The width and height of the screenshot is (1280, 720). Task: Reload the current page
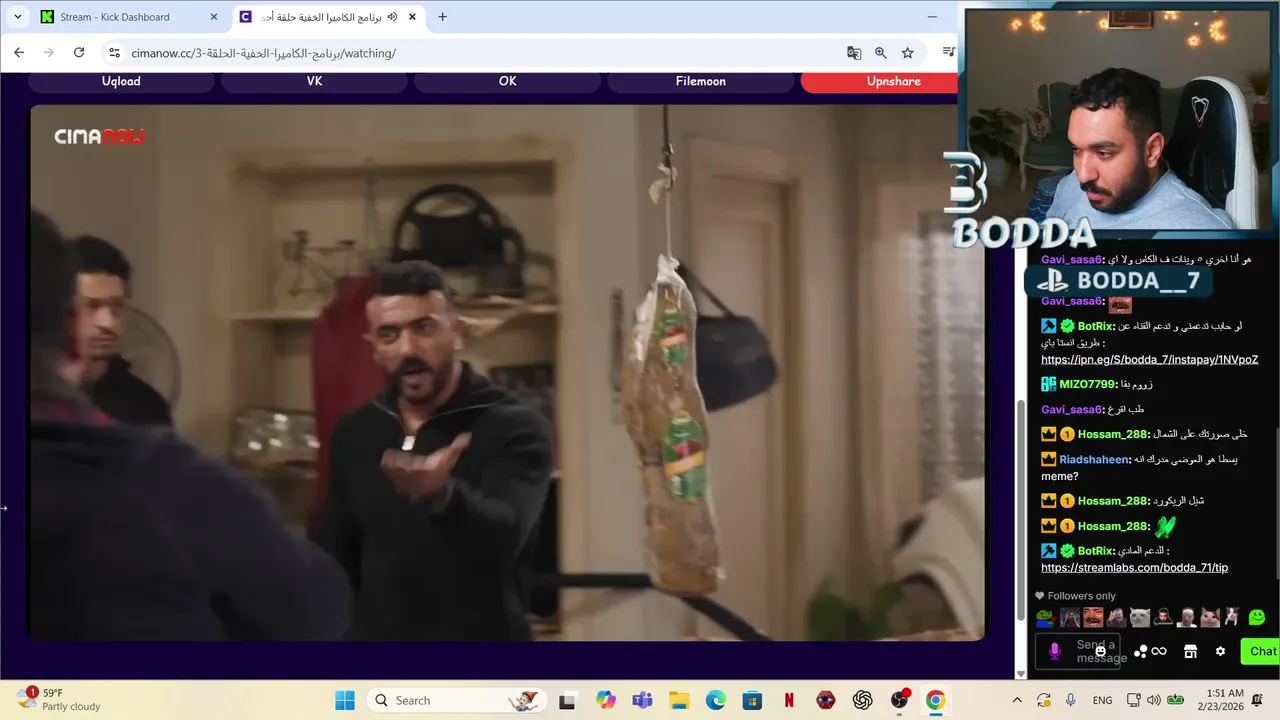(x=79, y=53)
